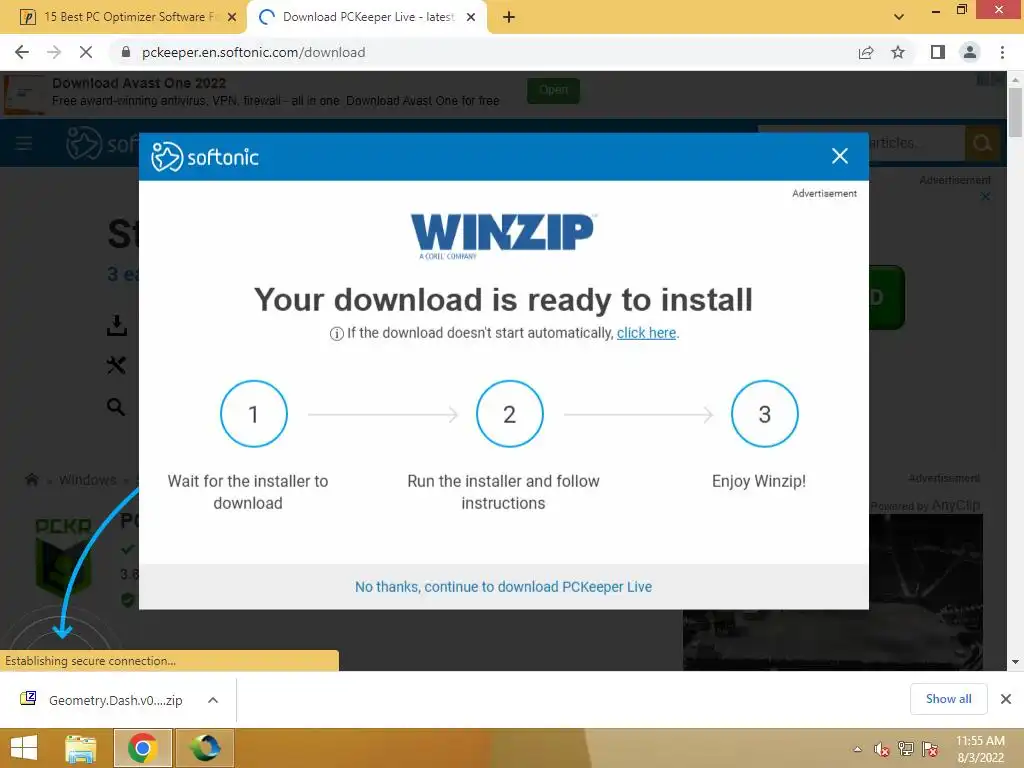
Task: Click the magnifier icon on page
Action: coord(116,407)
